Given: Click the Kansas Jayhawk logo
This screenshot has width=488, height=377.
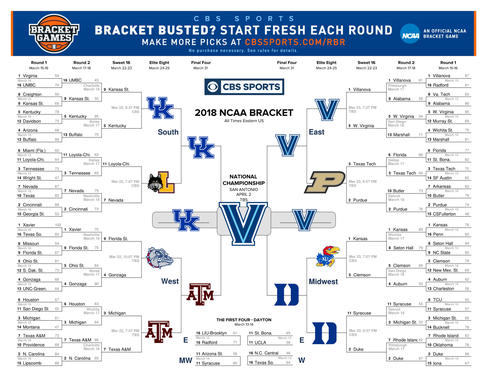Looking at the screenshot, I should (x=327, y=256).
